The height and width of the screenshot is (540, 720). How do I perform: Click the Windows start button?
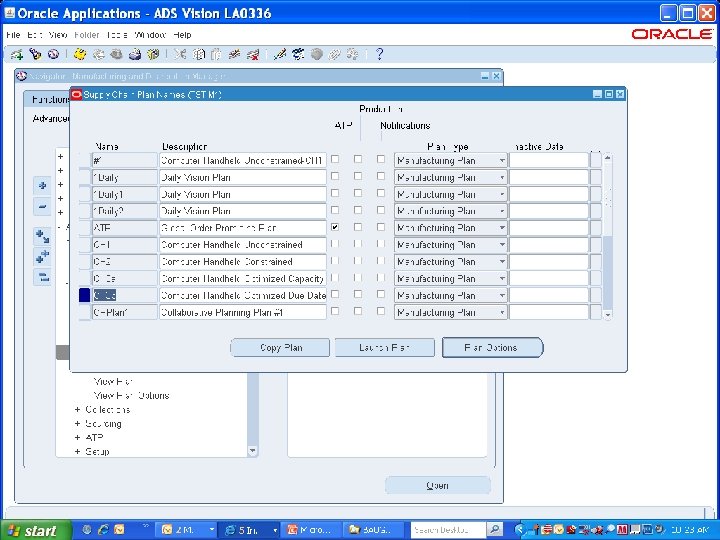point(35,530)
